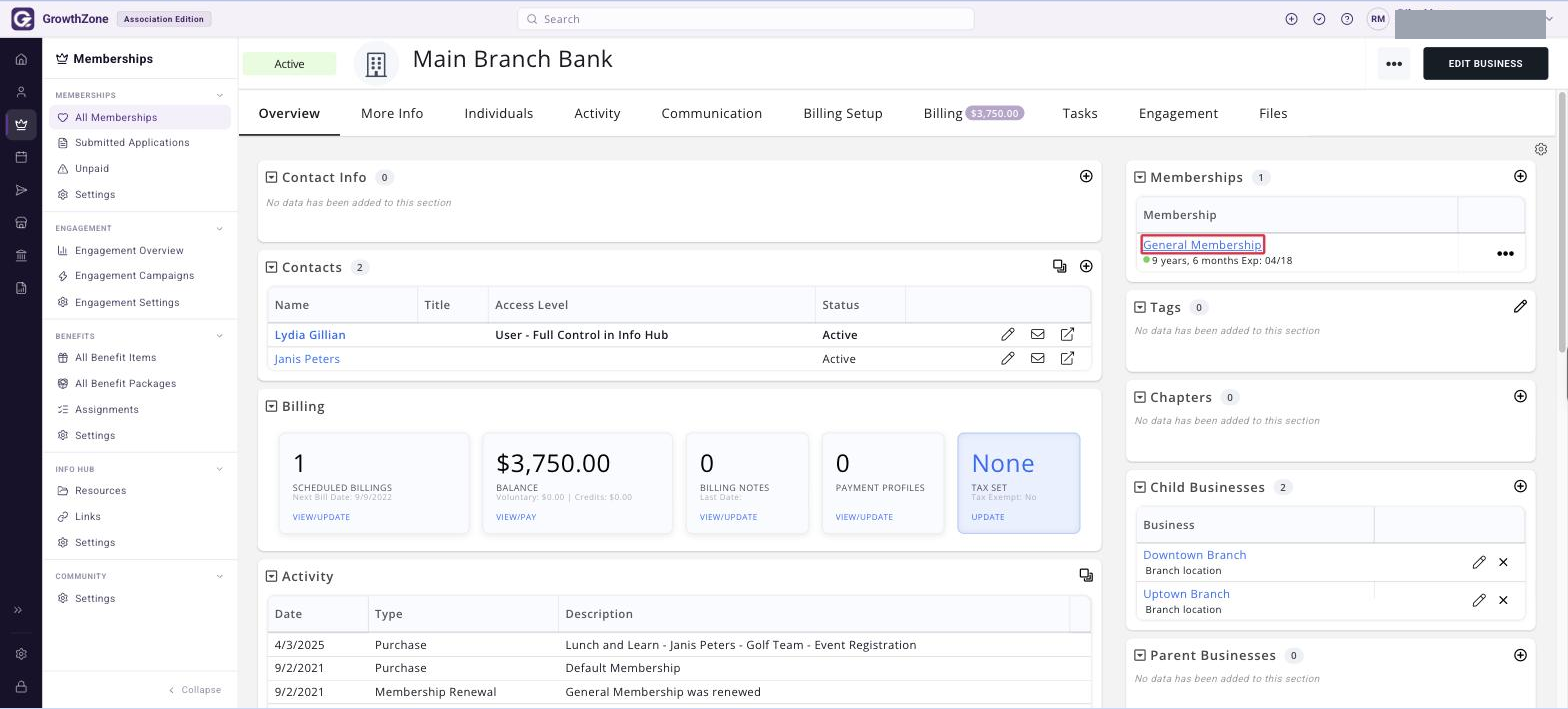Add new Contact Info entry
1568x709 pixels.
click(1086, 177)
